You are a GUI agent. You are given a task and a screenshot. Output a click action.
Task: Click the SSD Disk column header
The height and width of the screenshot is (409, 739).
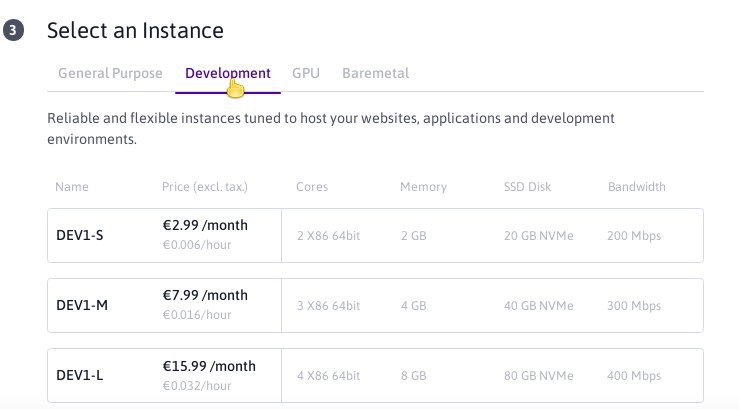[x=527, y=187]
